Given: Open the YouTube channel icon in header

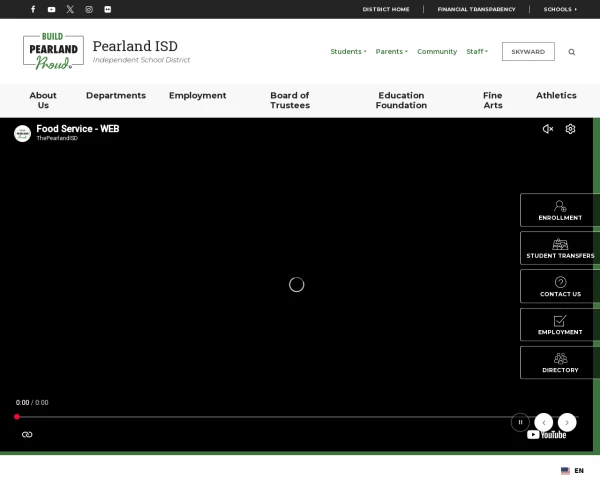Looking at the screenshot, I should pyautogui.click(x=51, y=9).
